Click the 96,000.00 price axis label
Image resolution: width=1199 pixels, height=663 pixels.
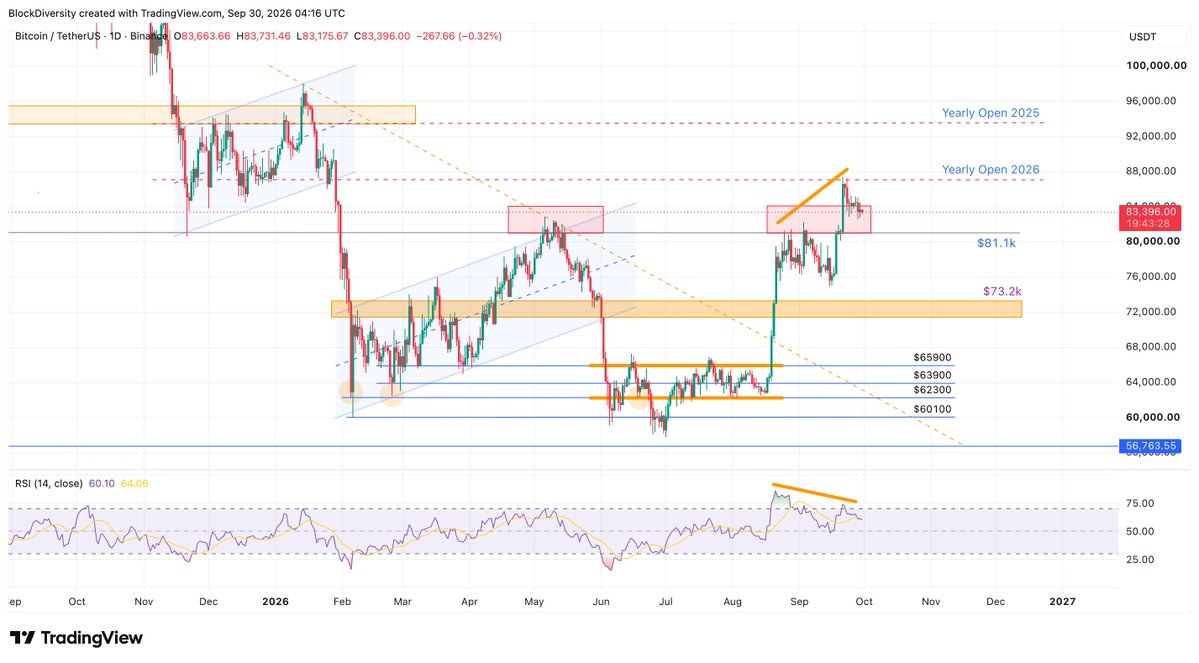[x=1151, y=101]
